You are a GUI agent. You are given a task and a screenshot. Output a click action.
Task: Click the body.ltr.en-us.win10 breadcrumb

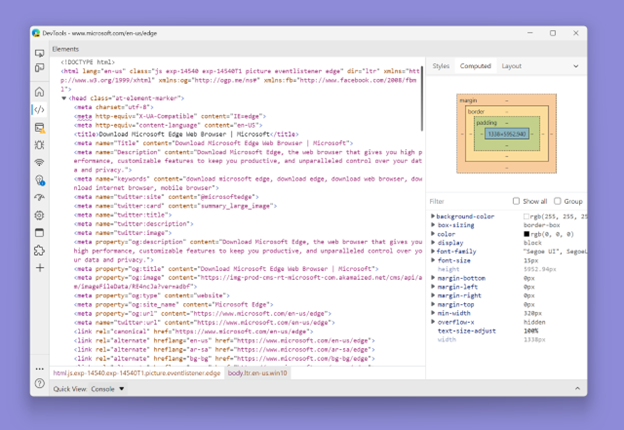click(258, 373)
